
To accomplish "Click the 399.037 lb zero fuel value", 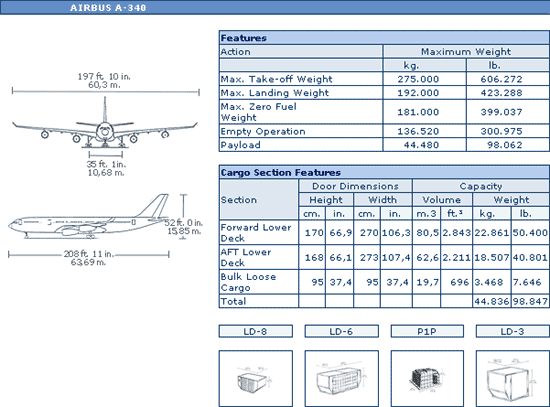I will [501, 112].
